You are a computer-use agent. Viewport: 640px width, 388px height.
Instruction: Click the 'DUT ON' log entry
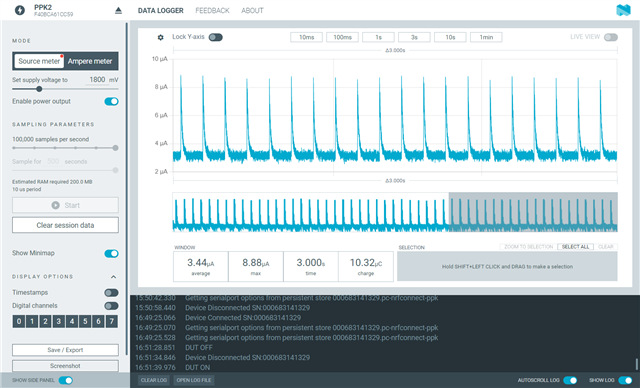pos(198,368)
